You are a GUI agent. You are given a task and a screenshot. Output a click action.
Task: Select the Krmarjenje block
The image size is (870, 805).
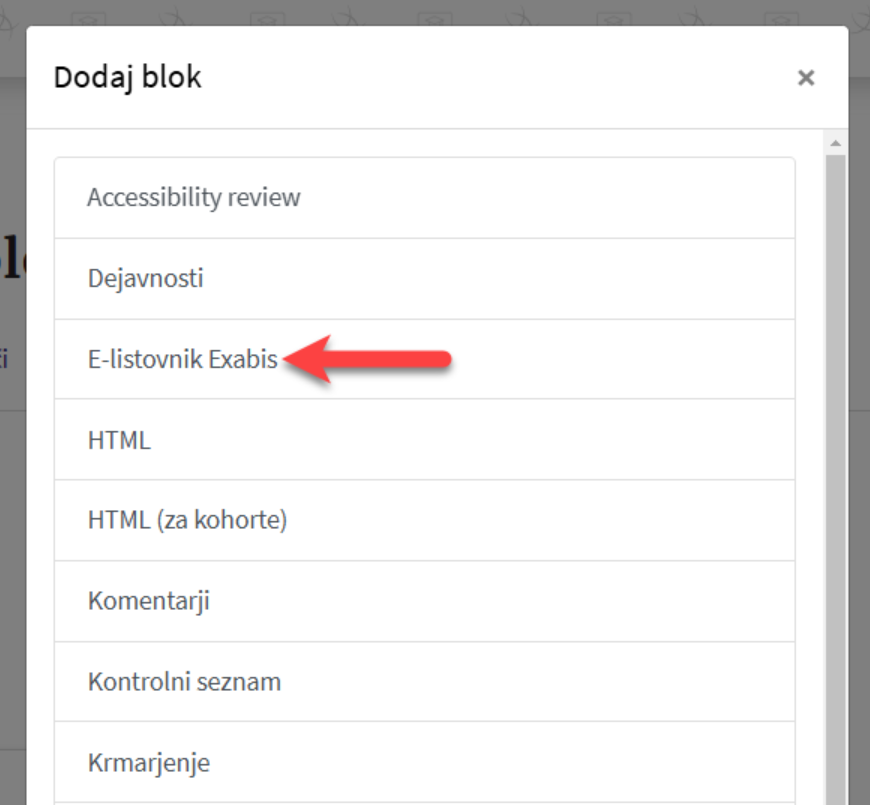click(149, 763)
